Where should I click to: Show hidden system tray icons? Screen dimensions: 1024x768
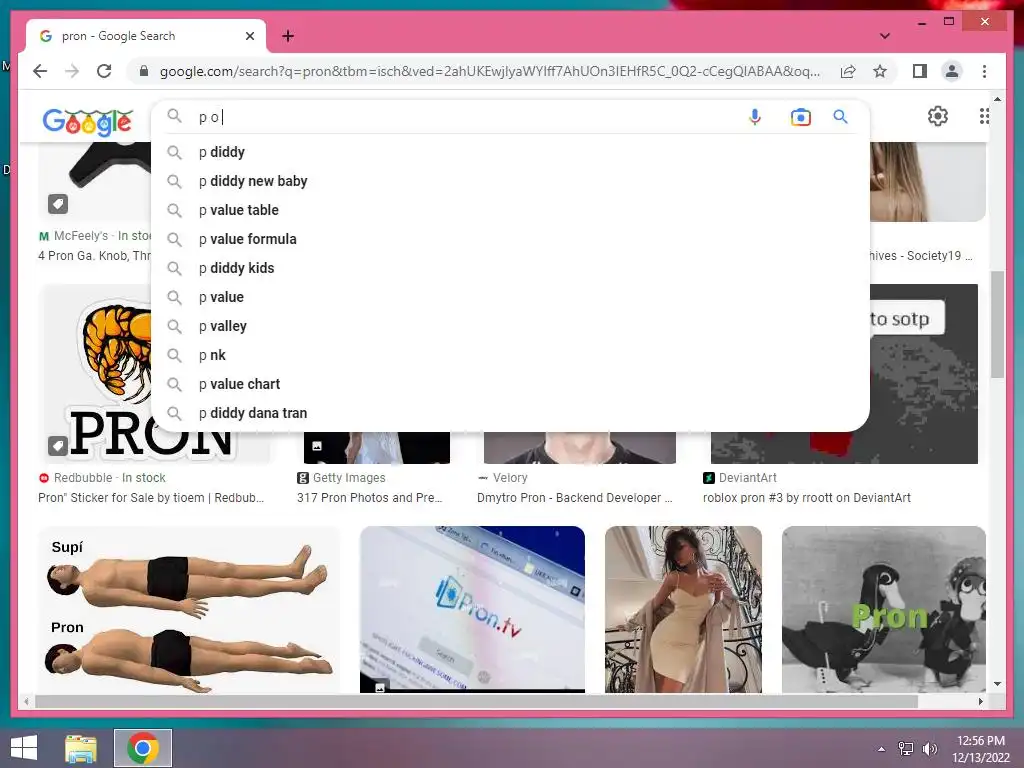pyautogui.click(x=882, y=749)
